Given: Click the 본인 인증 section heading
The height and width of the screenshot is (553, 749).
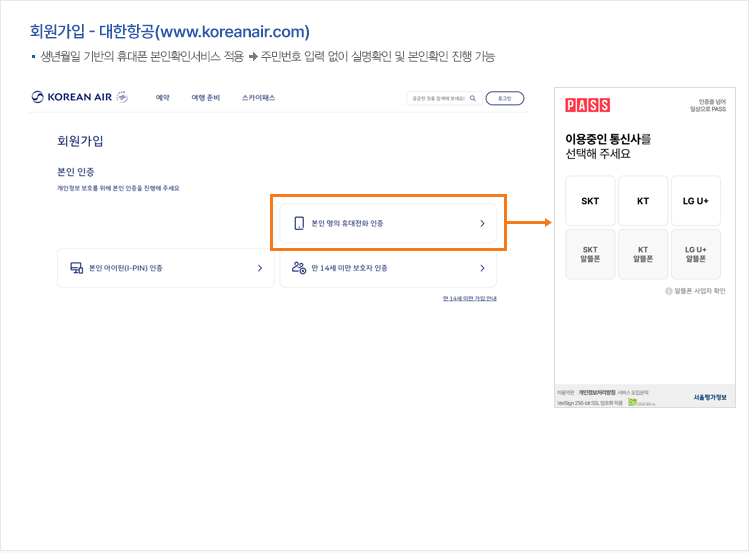Looking at the screenshot, I should 76,172.
